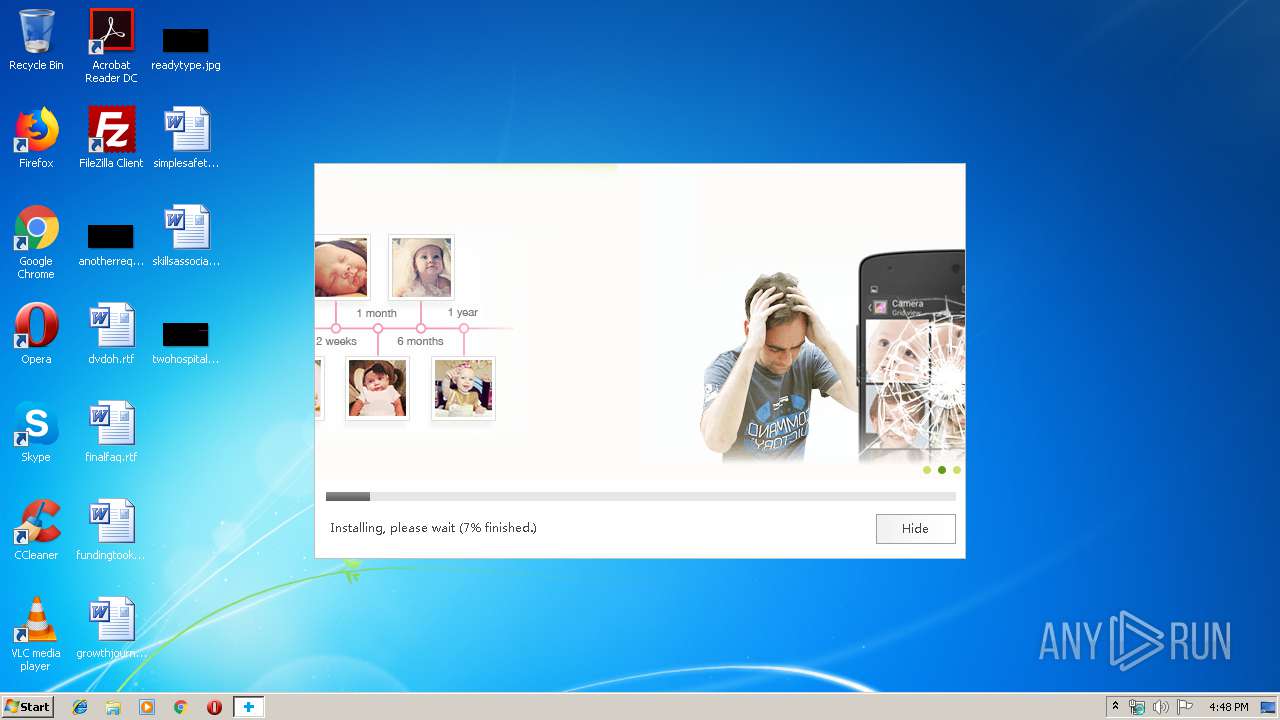Open the volume tray icon

coord(1160,707)
